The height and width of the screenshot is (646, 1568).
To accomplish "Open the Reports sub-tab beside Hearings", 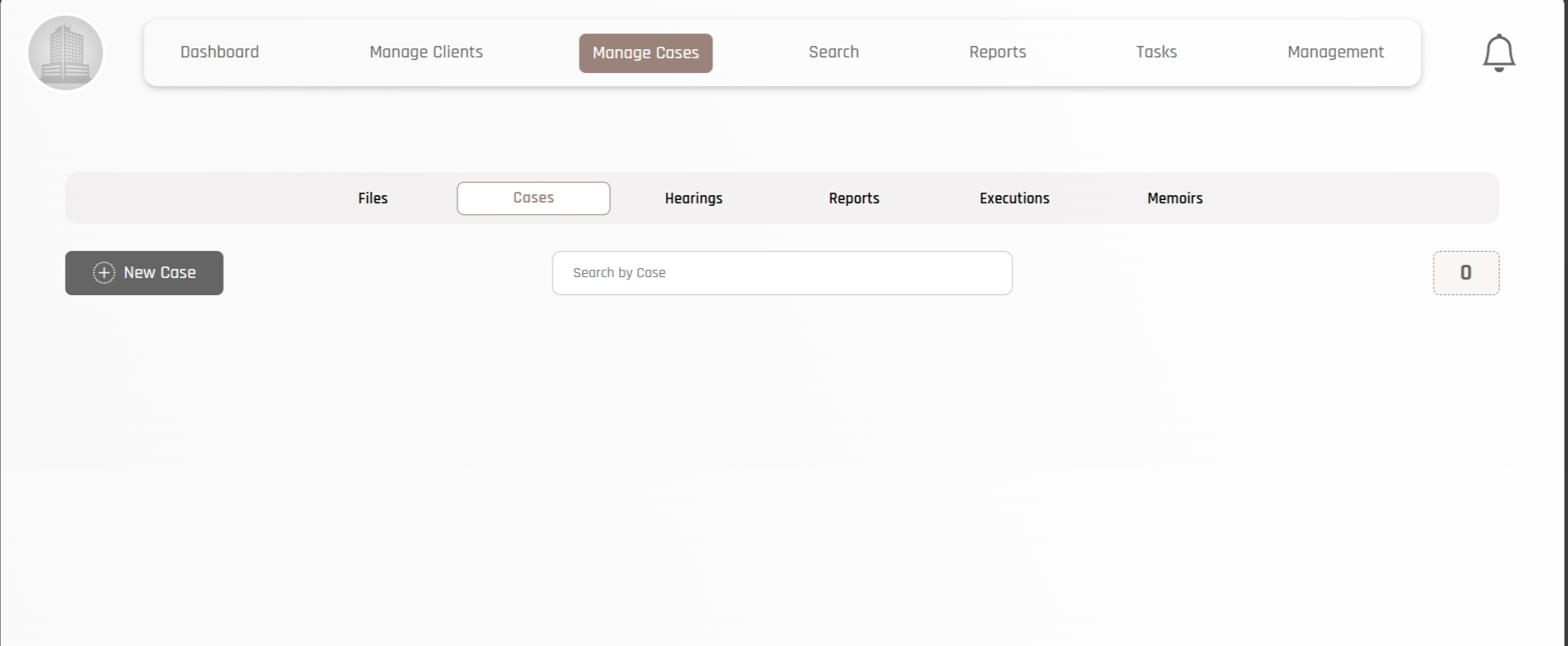I will [854, 198].
